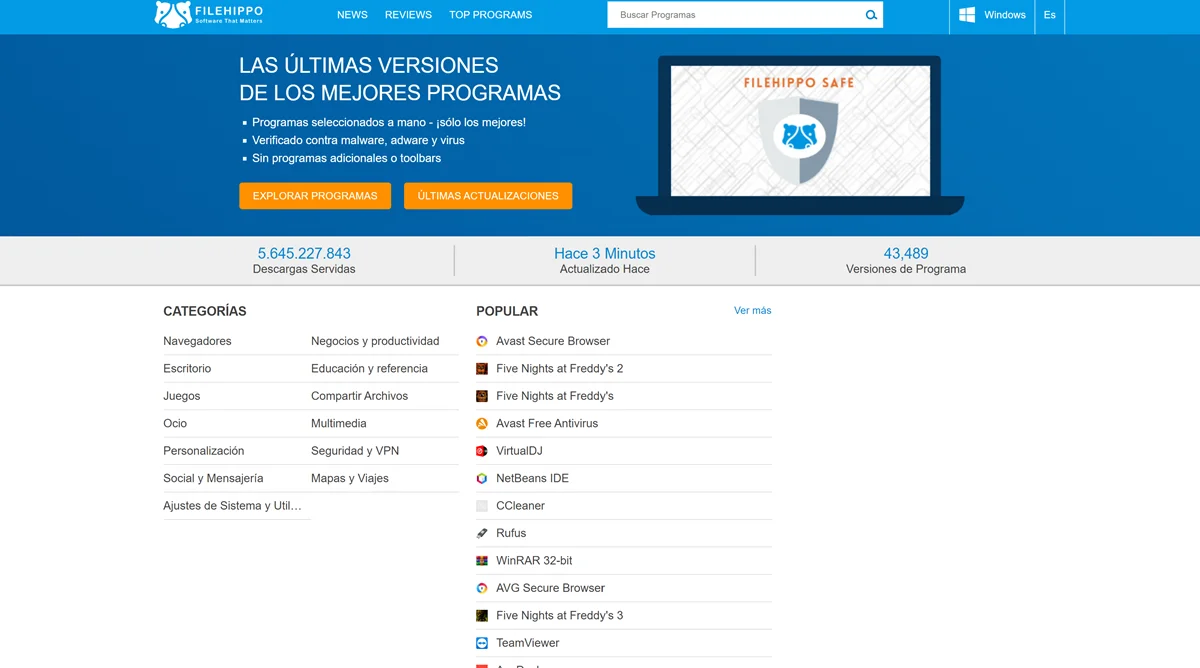
Task: Click the Hace 3 Minutos text
Action: (x=605, y=254)
